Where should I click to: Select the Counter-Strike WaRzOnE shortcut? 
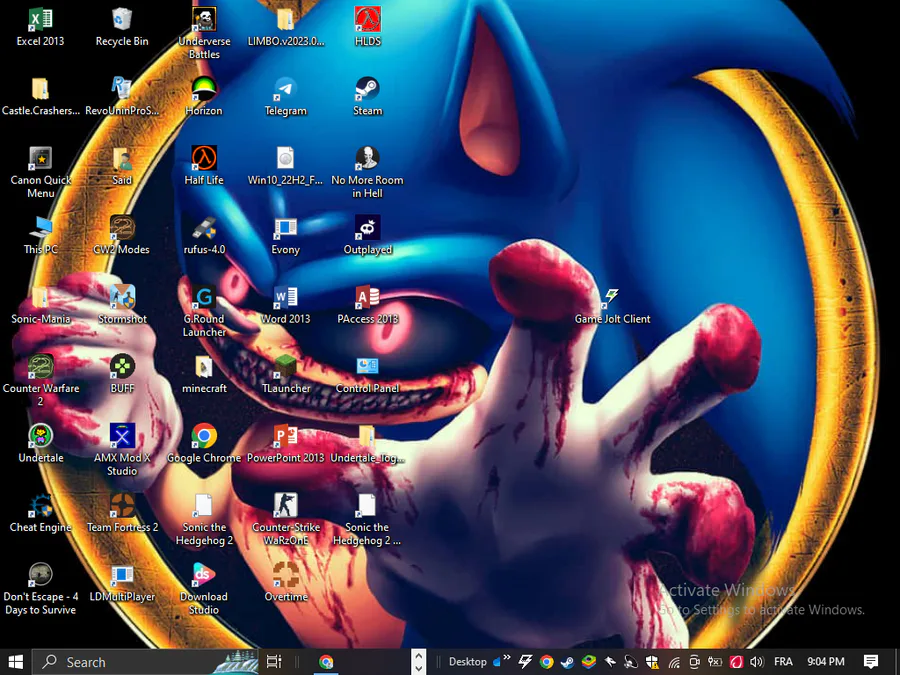(286, 519)
